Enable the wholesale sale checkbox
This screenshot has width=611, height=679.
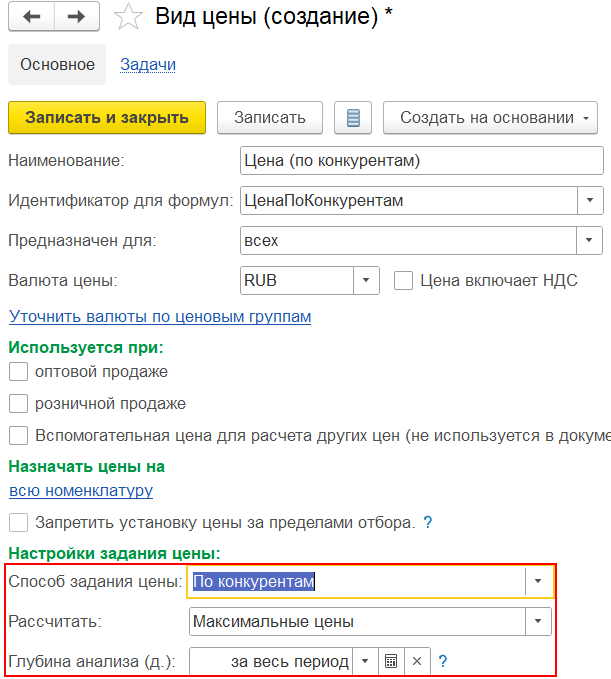[18, 372]
